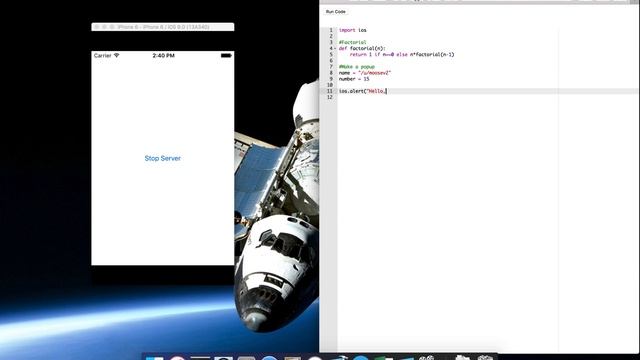Image resolution: width=640 pixels, height=360 pixels.
Task: Click the battery icon in simulator status bar
Action: point(226,56)
